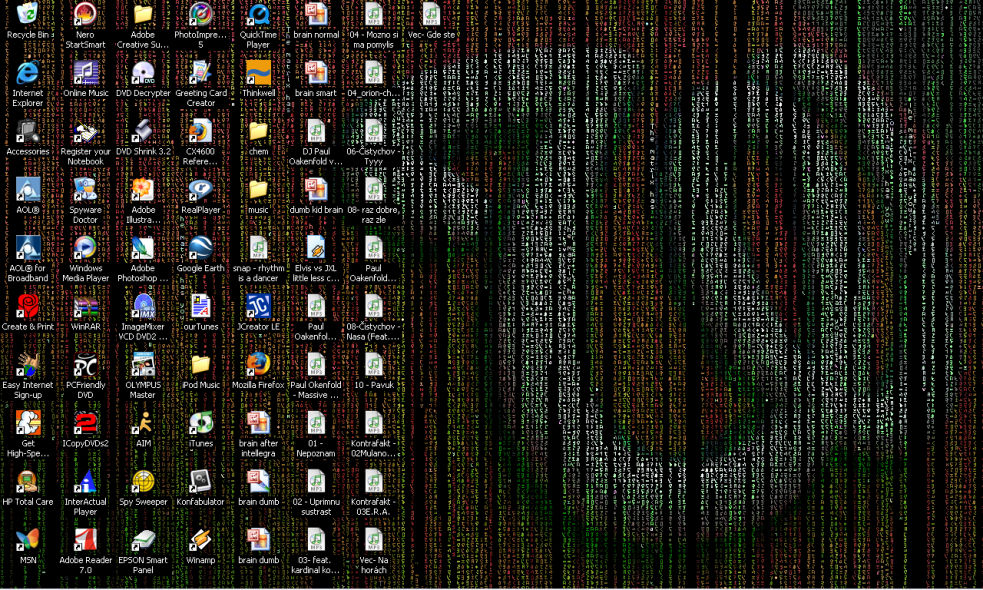
Task: Launch iTunes
Action: [x=201, y=423]
